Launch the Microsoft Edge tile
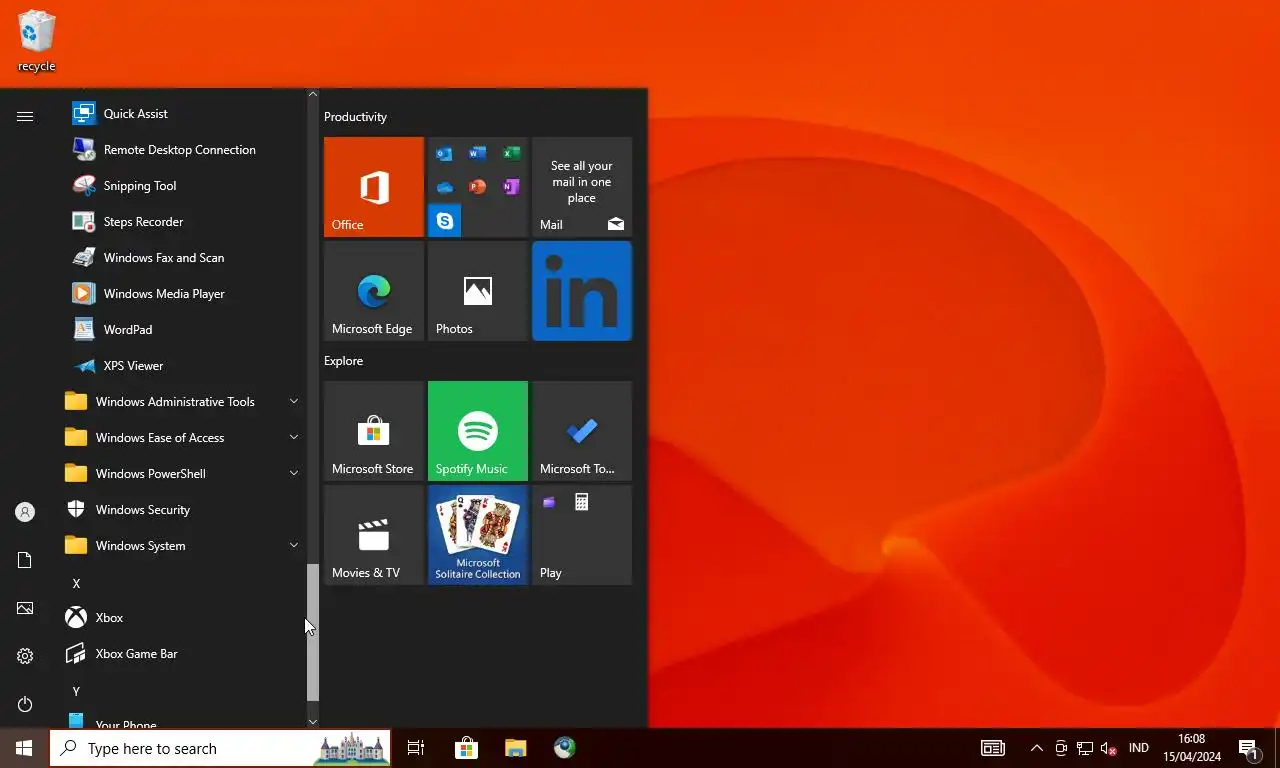Screen dimensions: 1280x768 pos(374,291)
